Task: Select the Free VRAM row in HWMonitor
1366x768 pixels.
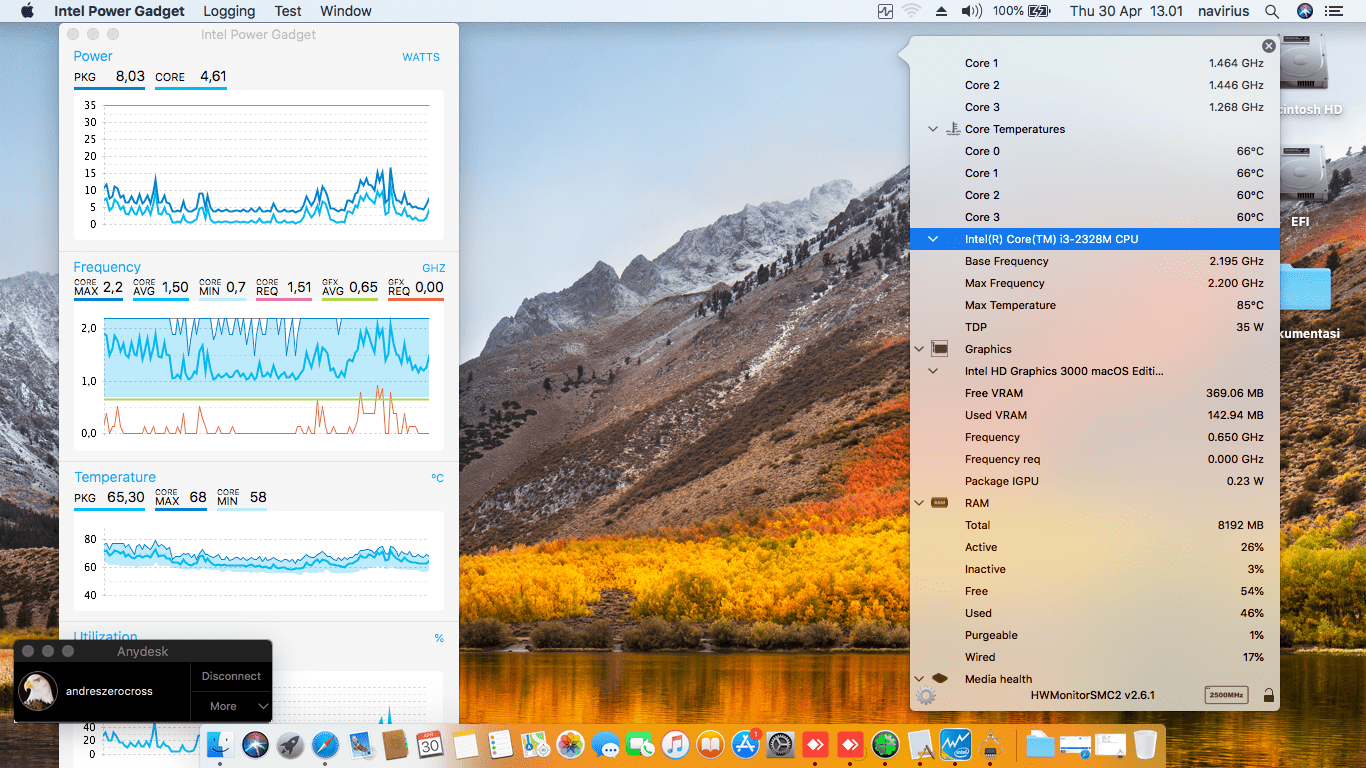Action: (1095, 393)
